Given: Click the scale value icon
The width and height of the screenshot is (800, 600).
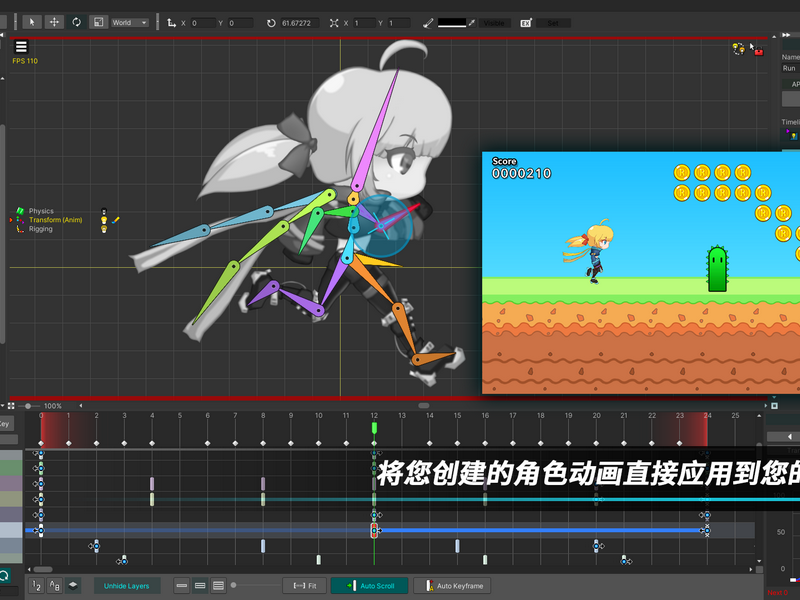Looking at the screenshot, I should coord(334,23).
